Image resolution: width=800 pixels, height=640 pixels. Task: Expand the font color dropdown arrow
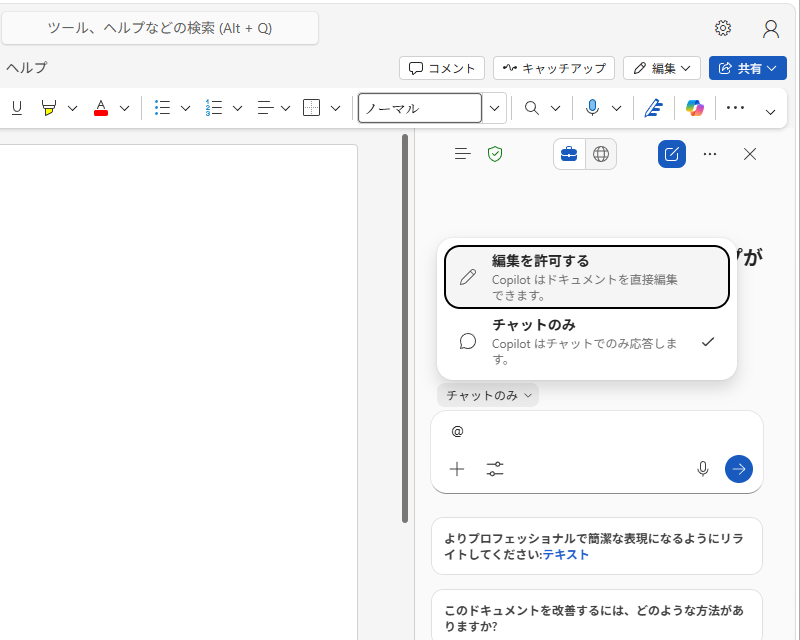pos(124,107)
